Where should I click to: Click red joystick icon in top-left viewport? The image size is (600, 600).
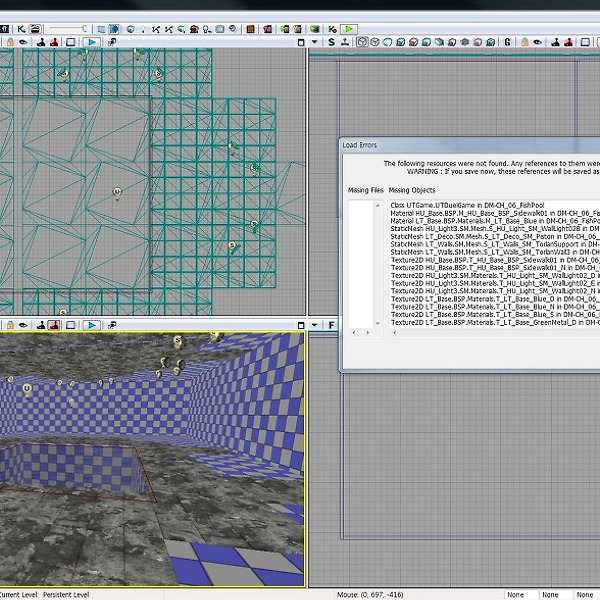[x=54, y=42]
